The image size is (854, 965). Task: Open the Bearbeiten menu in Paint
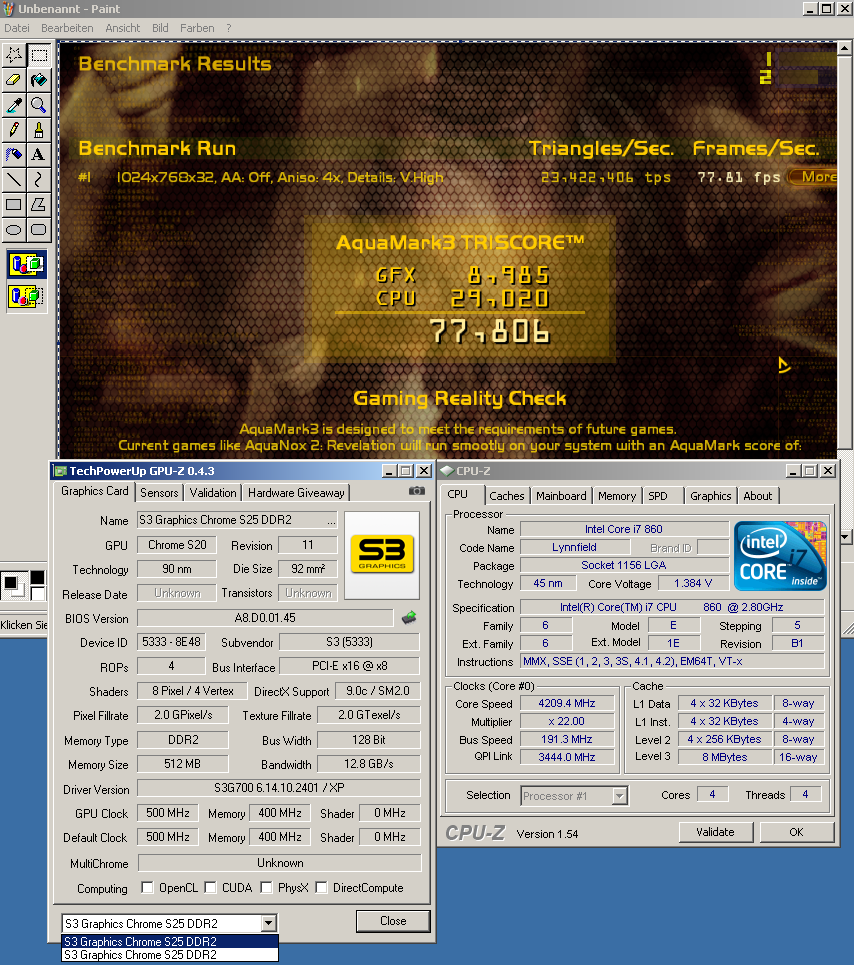(67, 28)
